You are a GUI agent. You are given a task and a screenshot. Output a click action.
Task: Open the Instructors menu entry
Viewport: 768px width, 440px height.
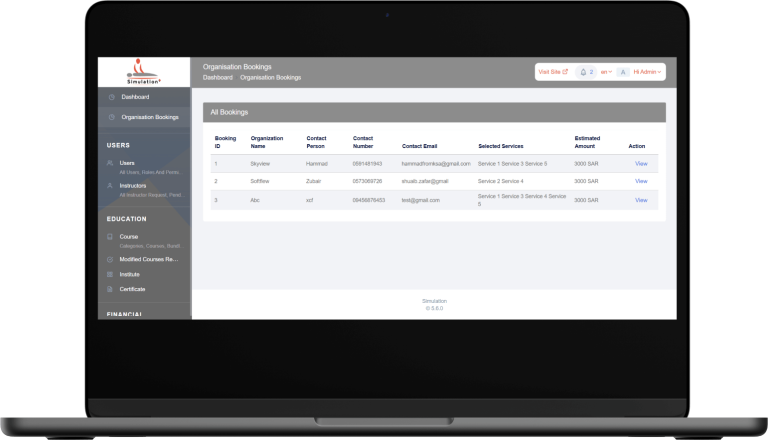point(133,186)
